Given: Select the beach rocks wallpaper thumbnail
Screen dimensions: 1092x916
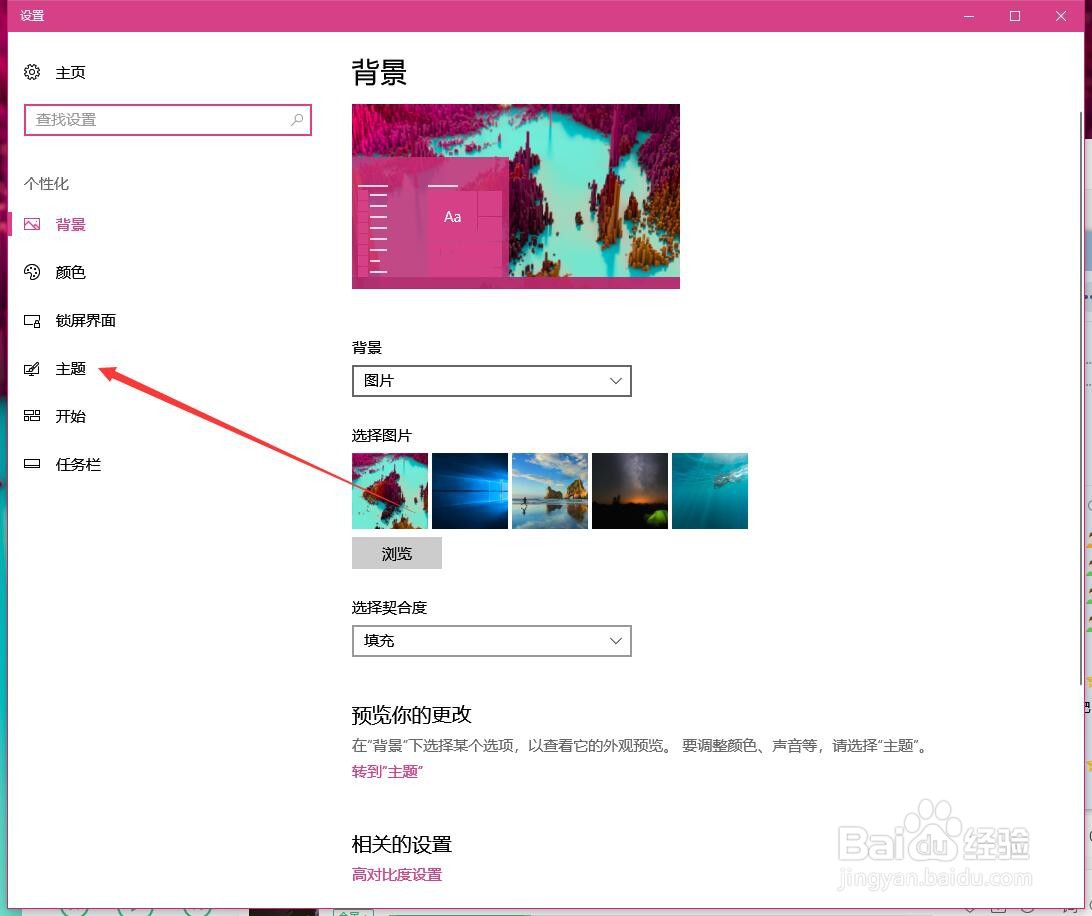Looking at the screenshot, I should (550, 491).
